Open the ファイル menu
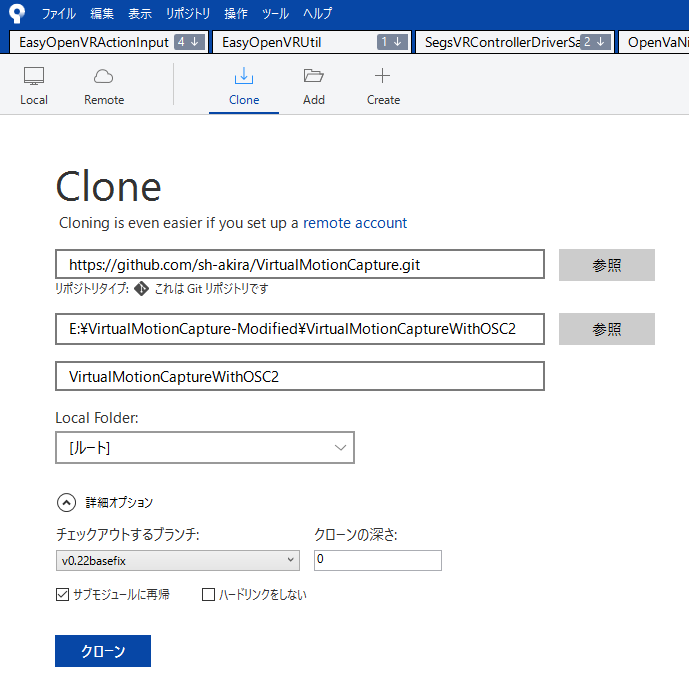 [59, 13]
